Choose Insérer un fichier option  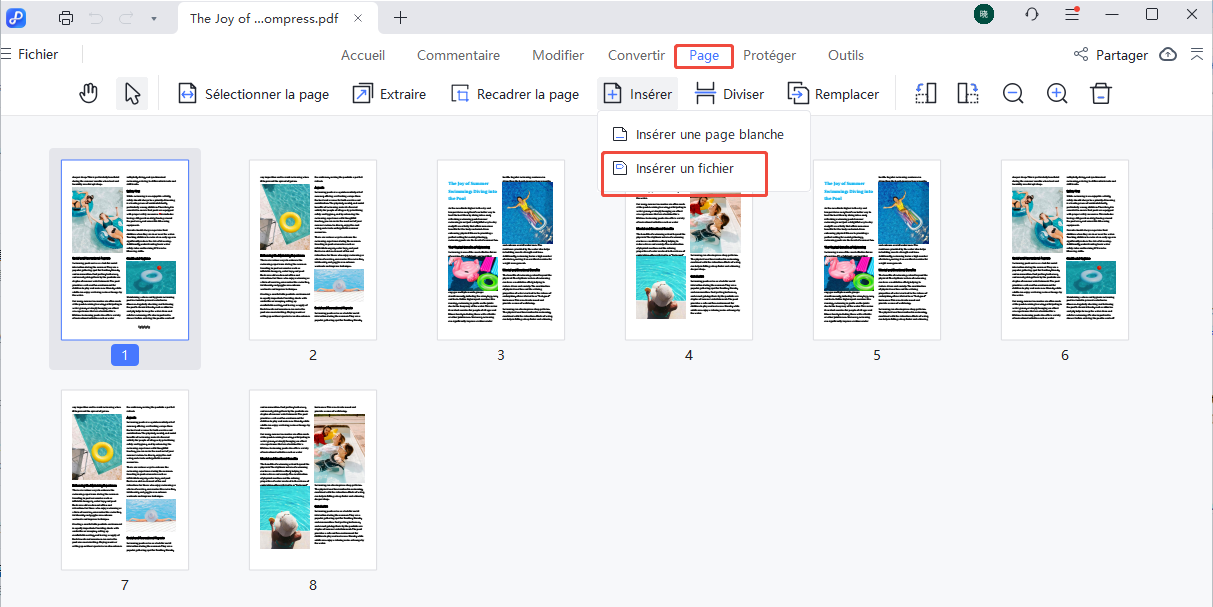point(684,169)
